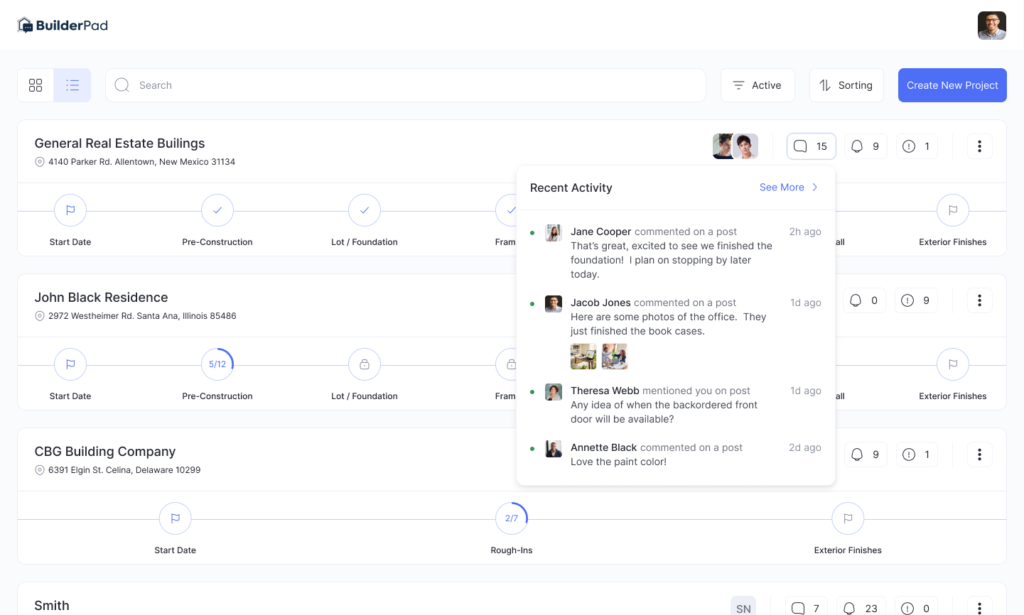Click the BuilderPad logo
Image resolution: width=1024 pixels, height=615 pixels.
[63, 25]
